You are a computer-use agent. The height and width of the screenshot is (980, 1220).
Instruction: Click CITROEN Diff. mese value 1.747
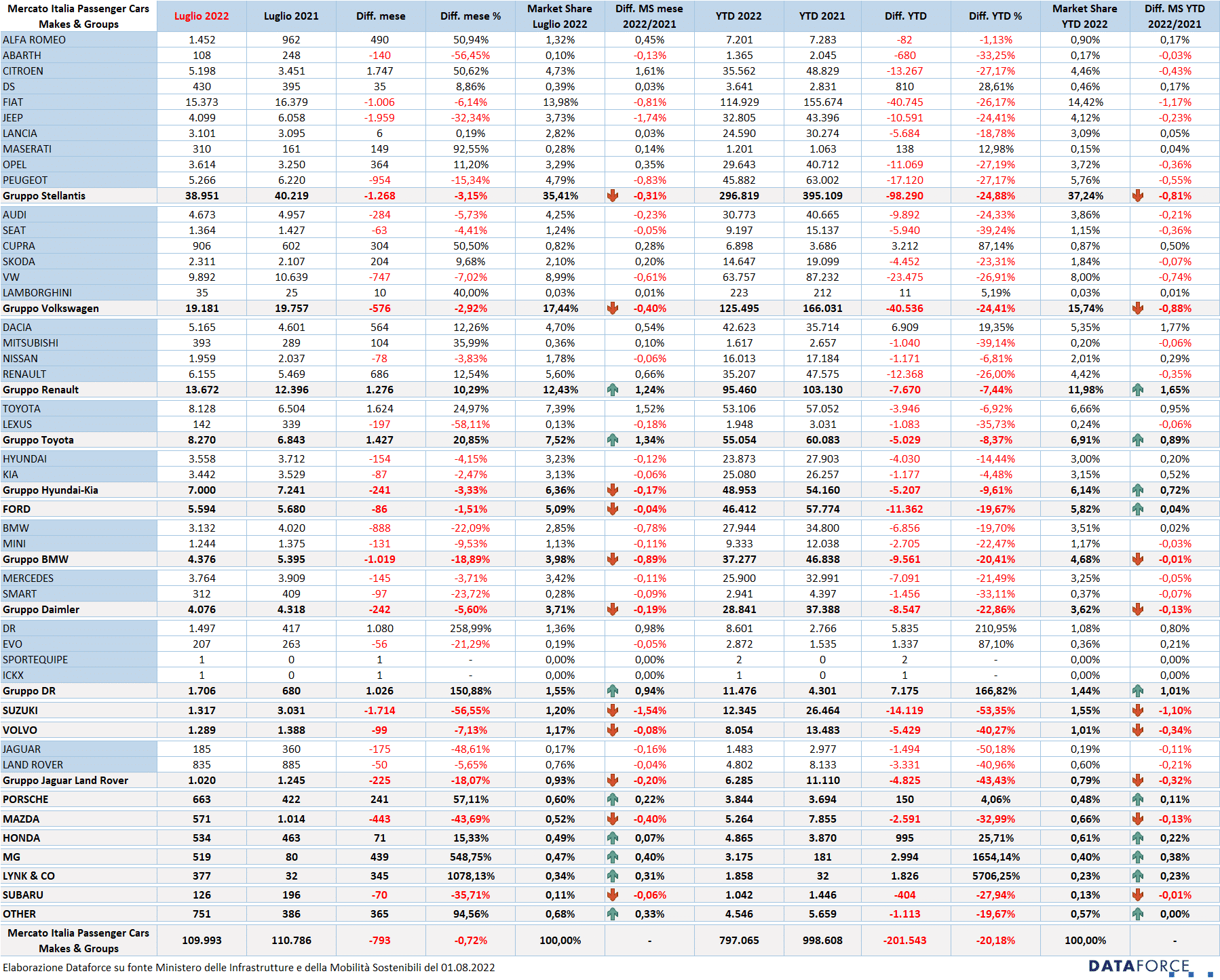point(379,71)
